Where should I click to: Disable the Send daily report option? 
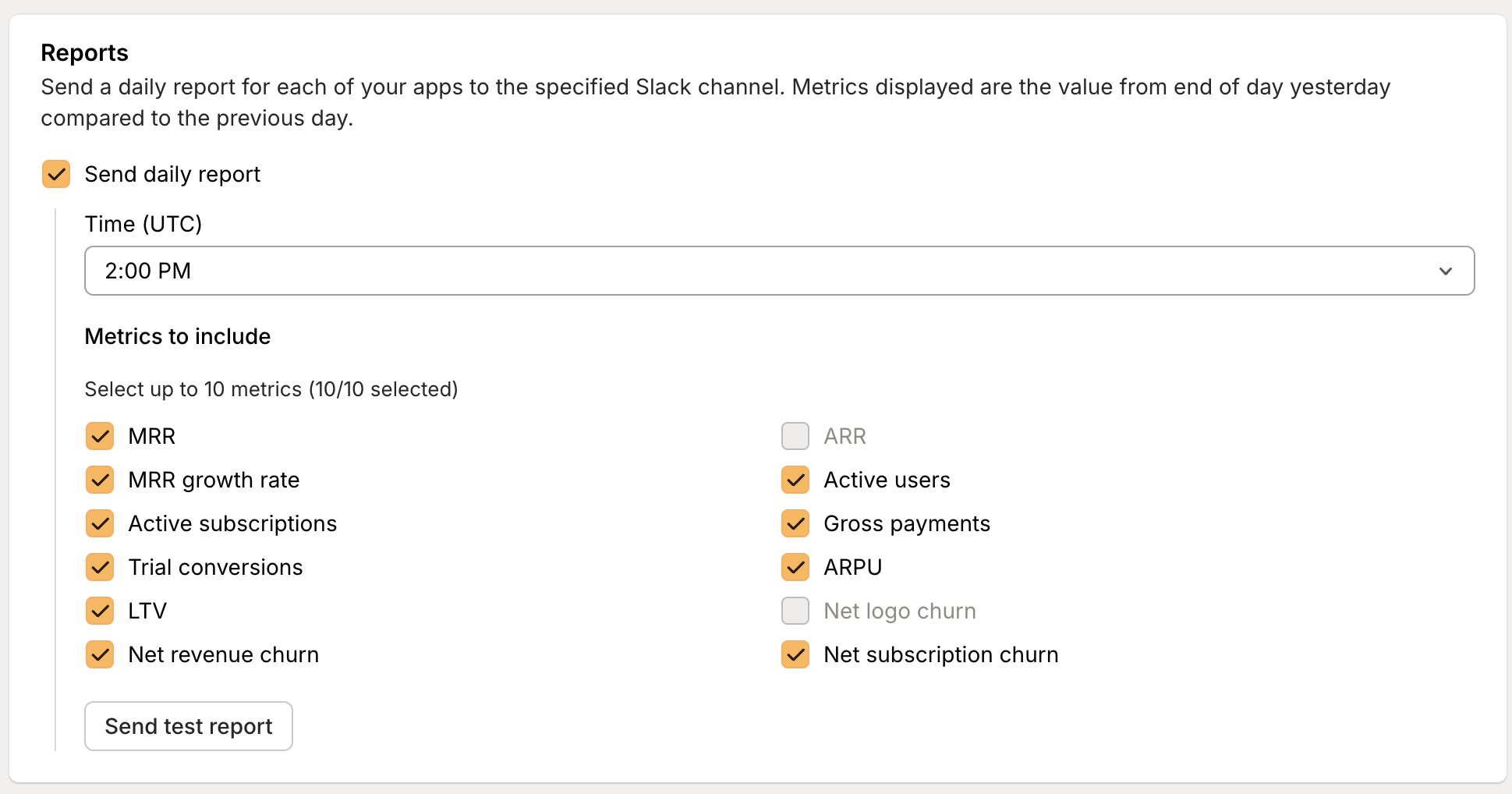click(x=55, y=174)
